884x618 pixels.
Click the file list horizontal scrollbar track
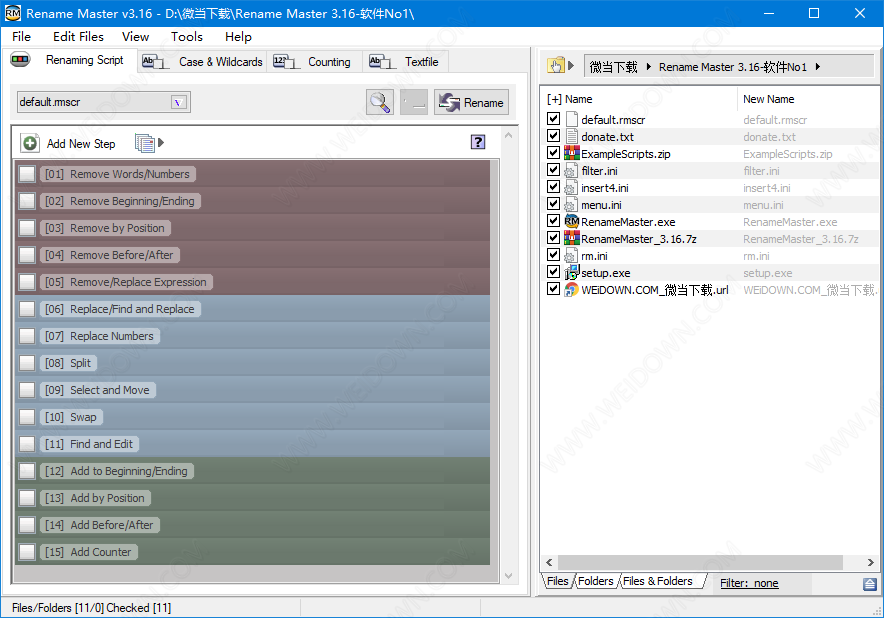(x=699, y=562)
